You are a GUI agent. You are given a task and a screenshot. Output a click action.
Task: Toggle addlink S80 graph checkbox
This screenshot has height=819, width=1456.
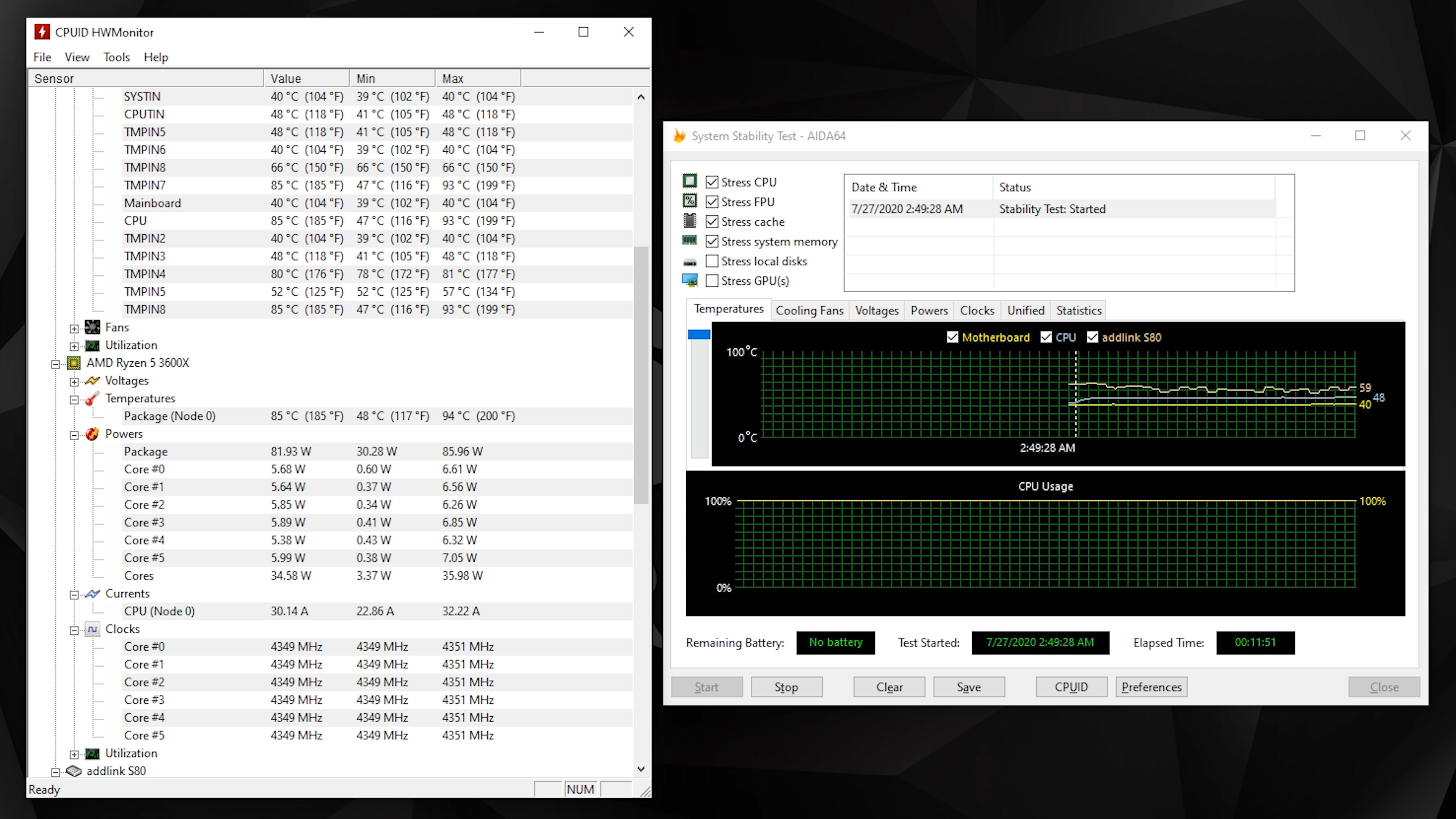pyautogui.click(x=1092, y=337)
